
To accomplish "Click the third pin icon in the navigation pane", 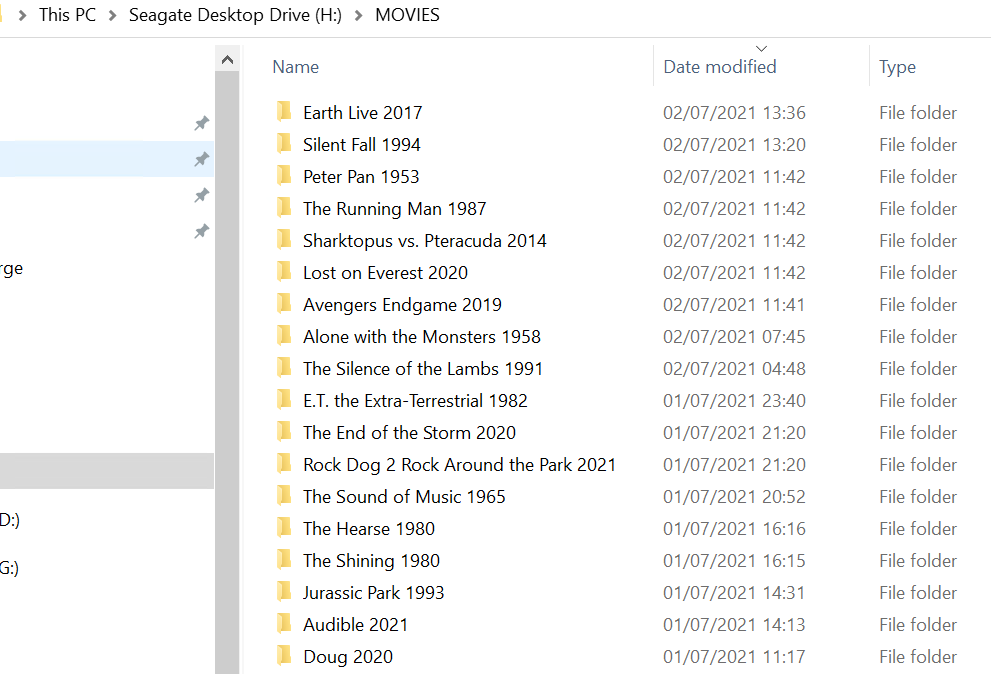I will point(201,195).
